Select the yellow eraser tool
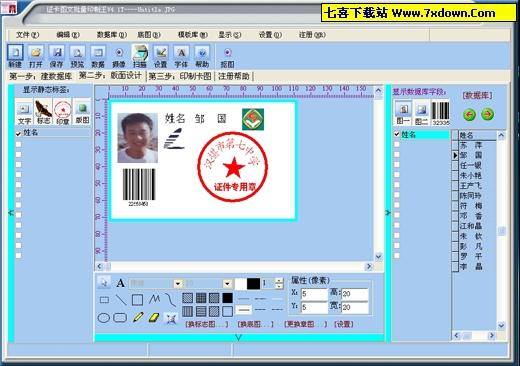Image resolution: width=520 pixels, height=366 pixels. tap(154, 317)
